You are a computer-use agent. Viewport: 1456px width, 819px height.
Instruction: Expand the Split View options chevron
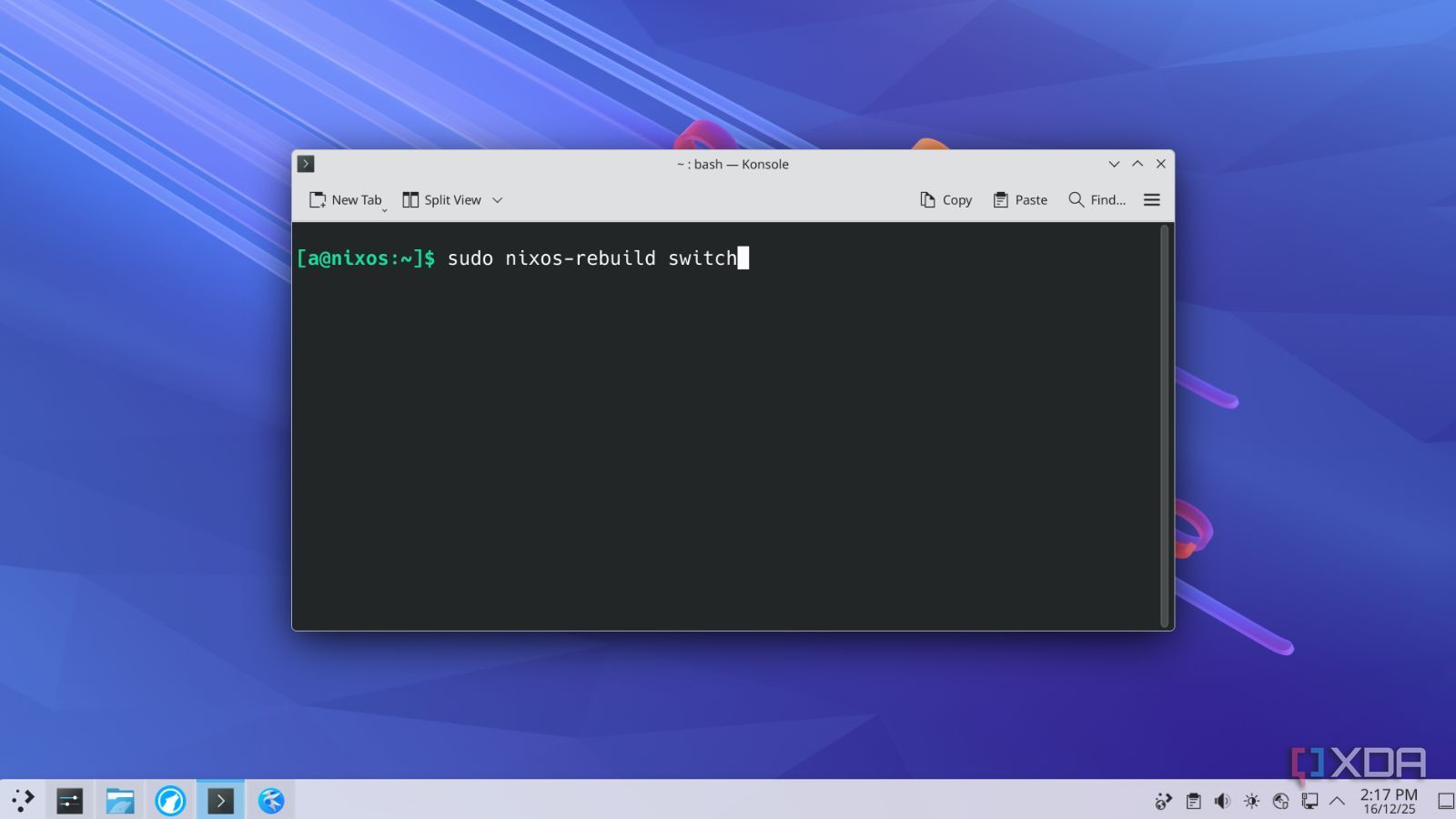(x=498, y=200)
